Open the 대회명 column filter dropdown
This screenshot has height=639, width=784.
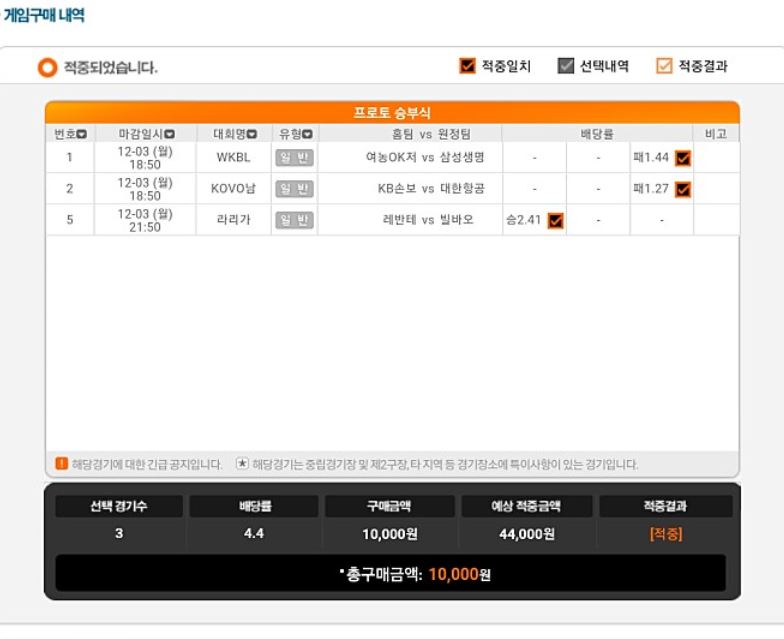coord(252,134)
